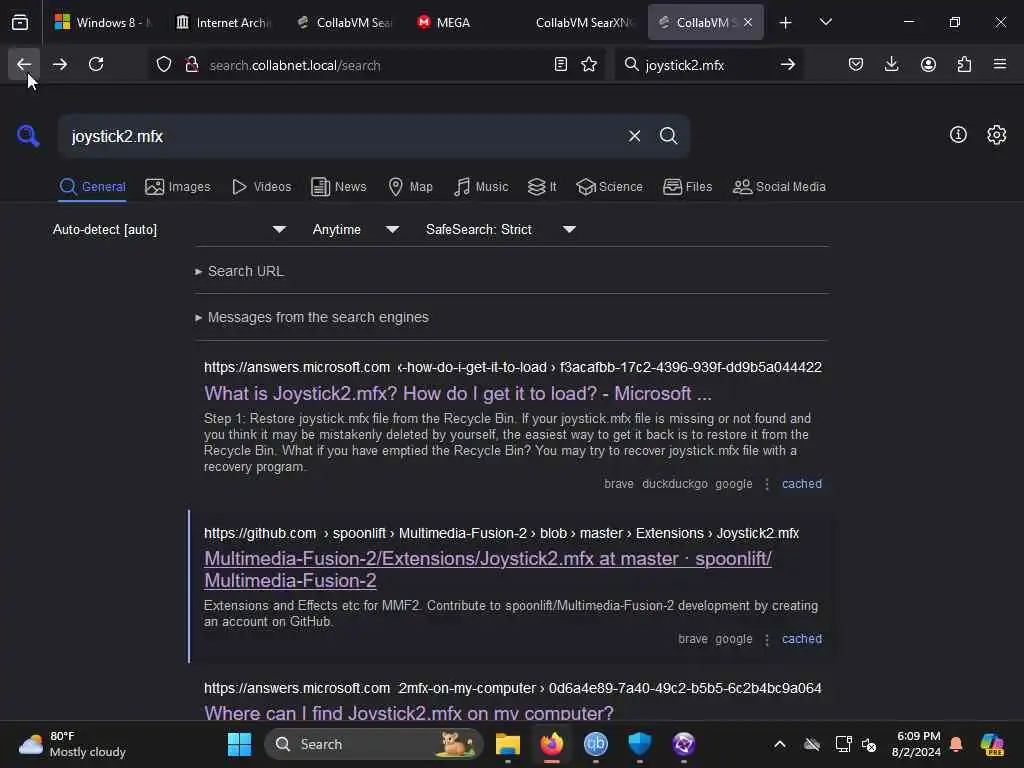This screenshot has height=768, width=1024.
Task: Switch to the News category
Action: tap(338, 187)
